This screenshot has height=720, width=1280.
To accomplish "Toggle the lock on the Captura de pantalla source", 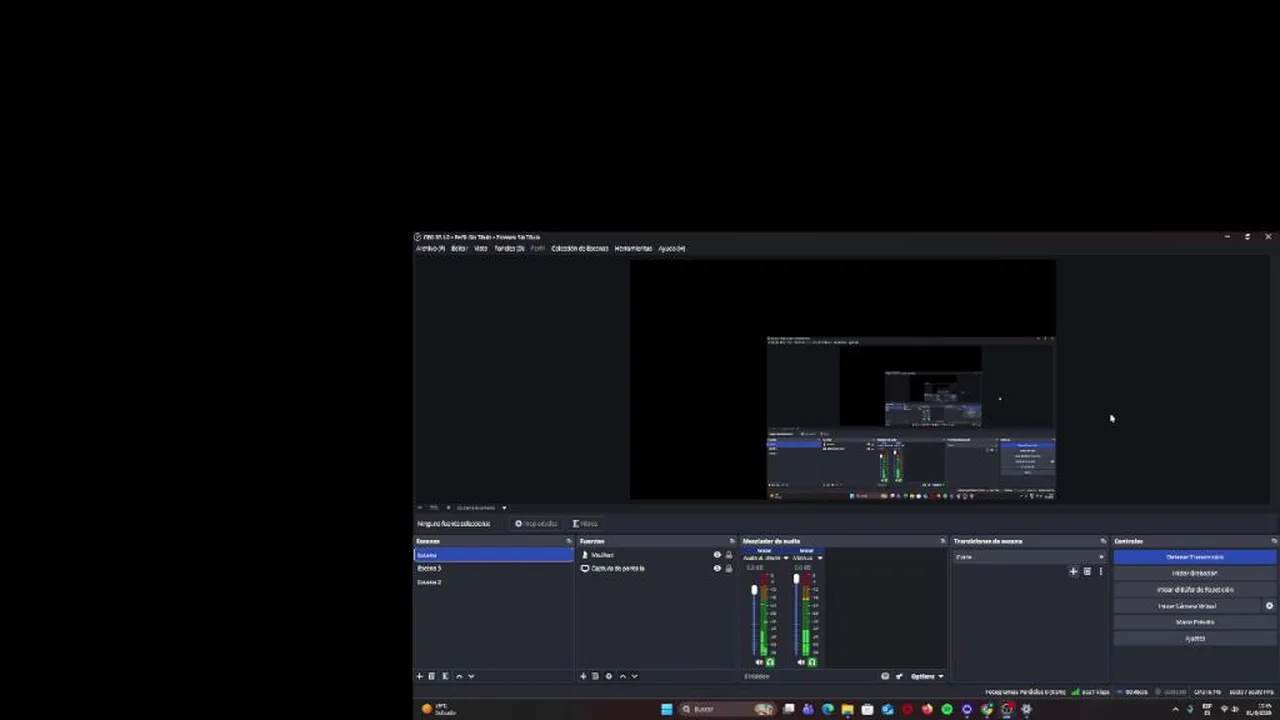I will [729, 568].
